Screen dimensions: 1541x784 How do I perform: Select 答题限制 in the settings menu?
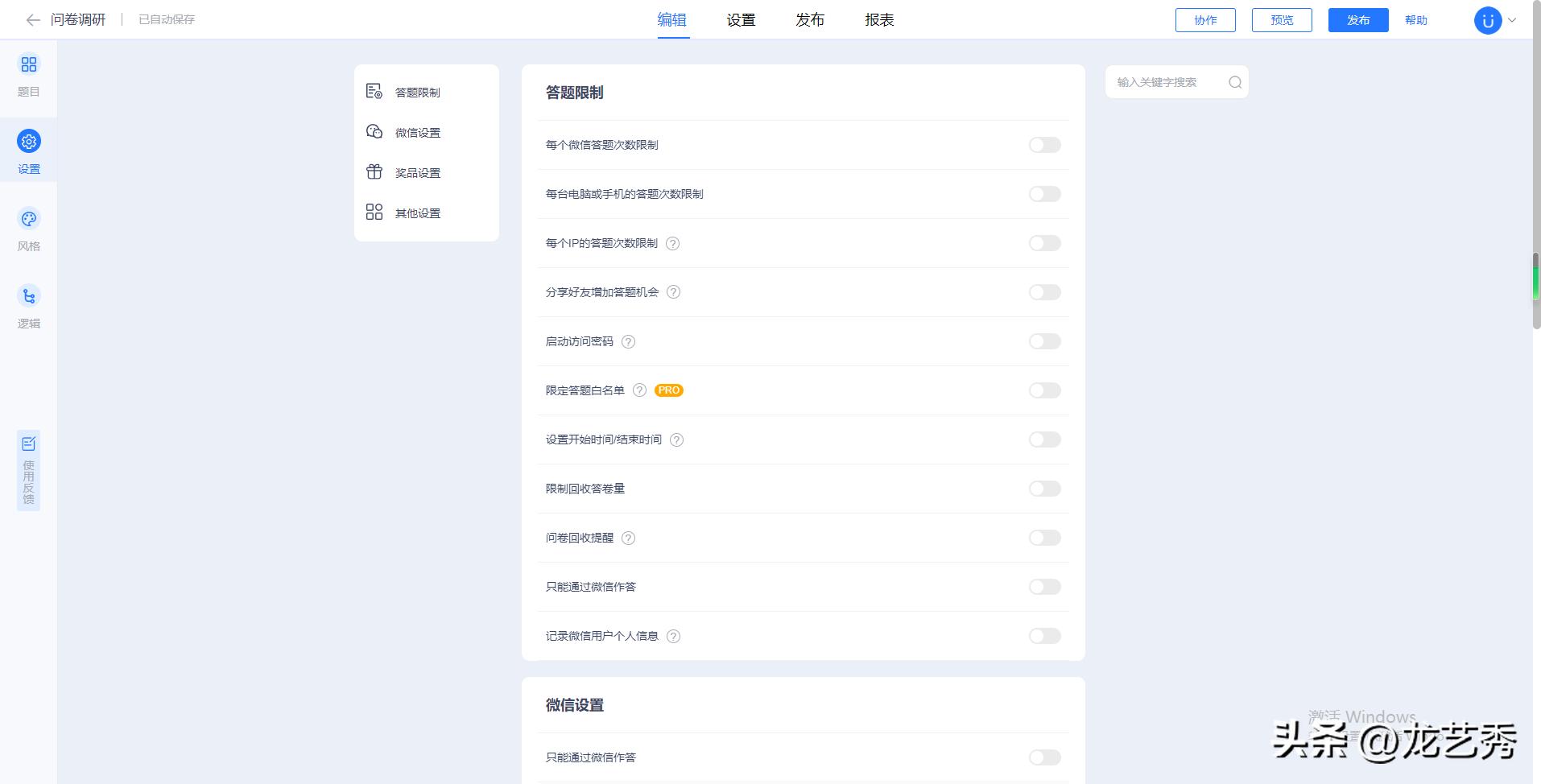(x=415, y=92)
